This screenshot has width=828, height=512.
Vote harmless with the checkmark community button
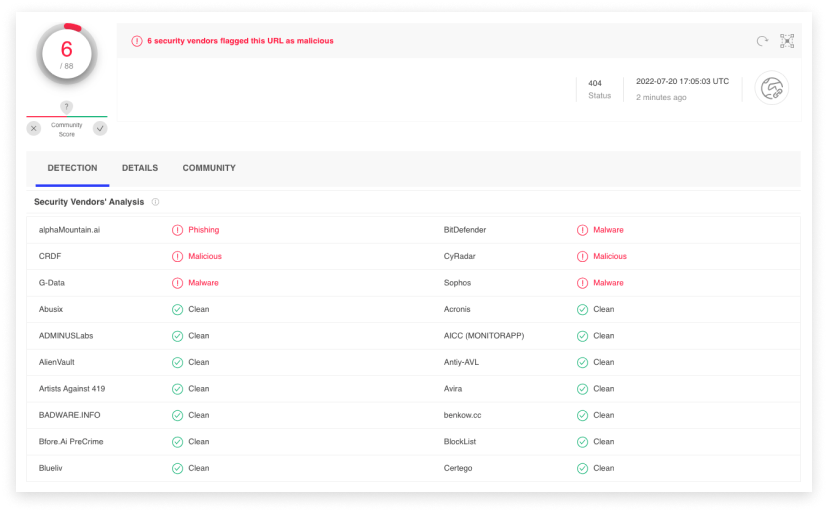tap(100, 128)
